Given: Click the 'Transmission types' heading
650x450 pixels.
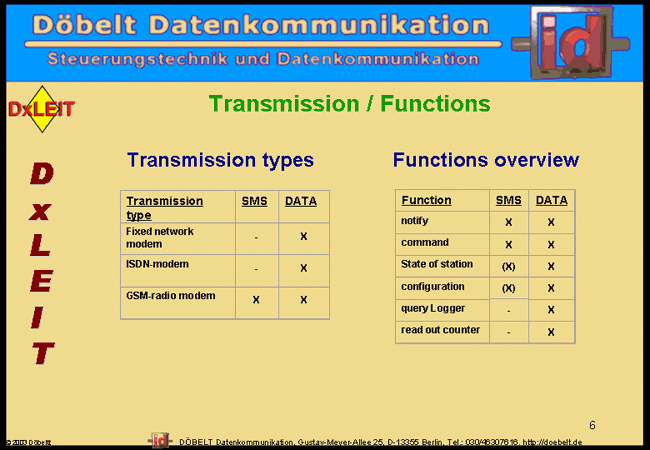Looking at the screenshot, I should [220, 160].
